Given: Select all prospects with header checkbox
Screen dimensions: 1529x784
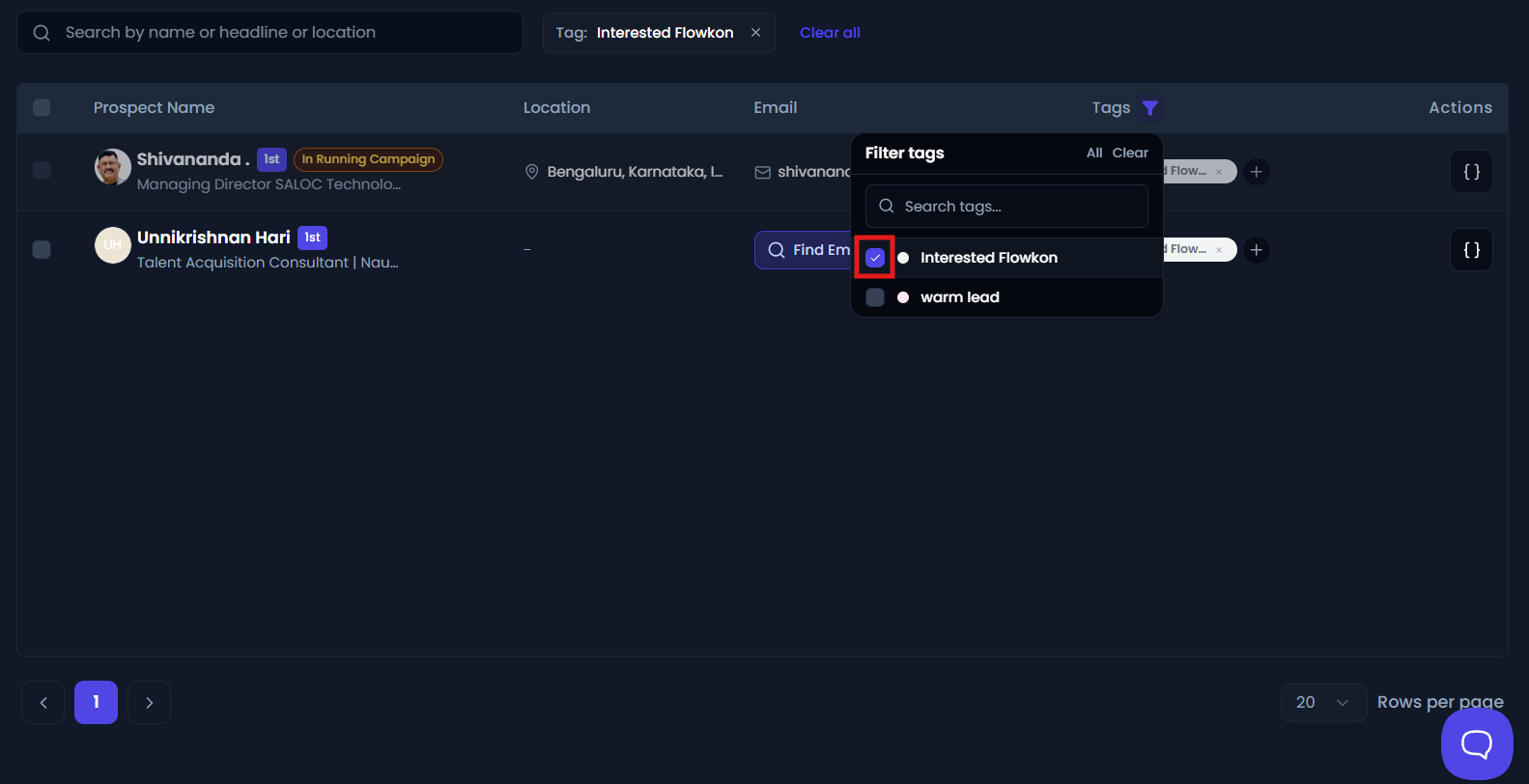Looking at the screenshot, I should [x=42, y=108].
